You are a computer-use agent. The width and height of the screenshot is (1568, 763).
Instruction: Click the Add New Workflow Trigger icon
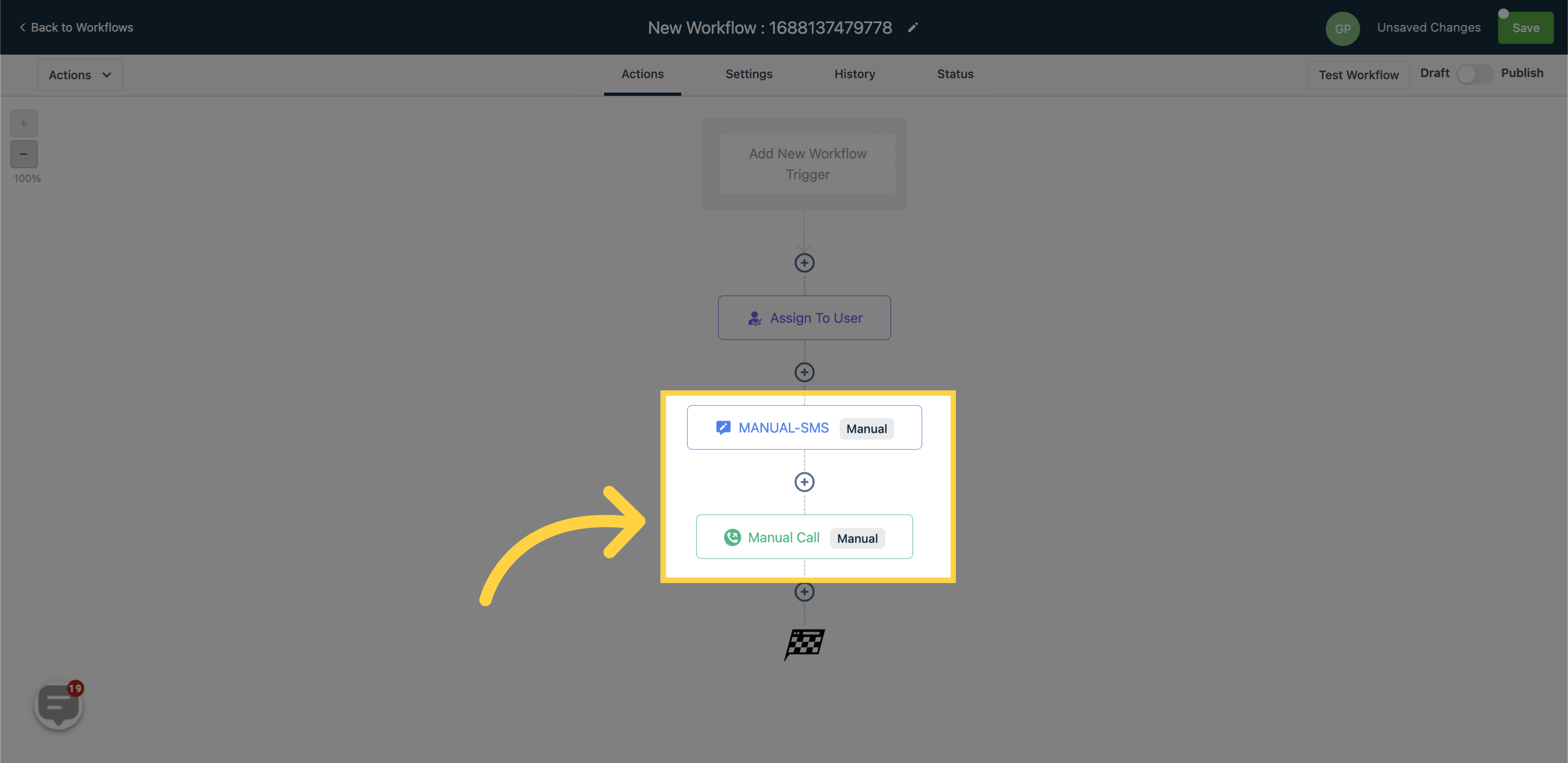[807, 163]
